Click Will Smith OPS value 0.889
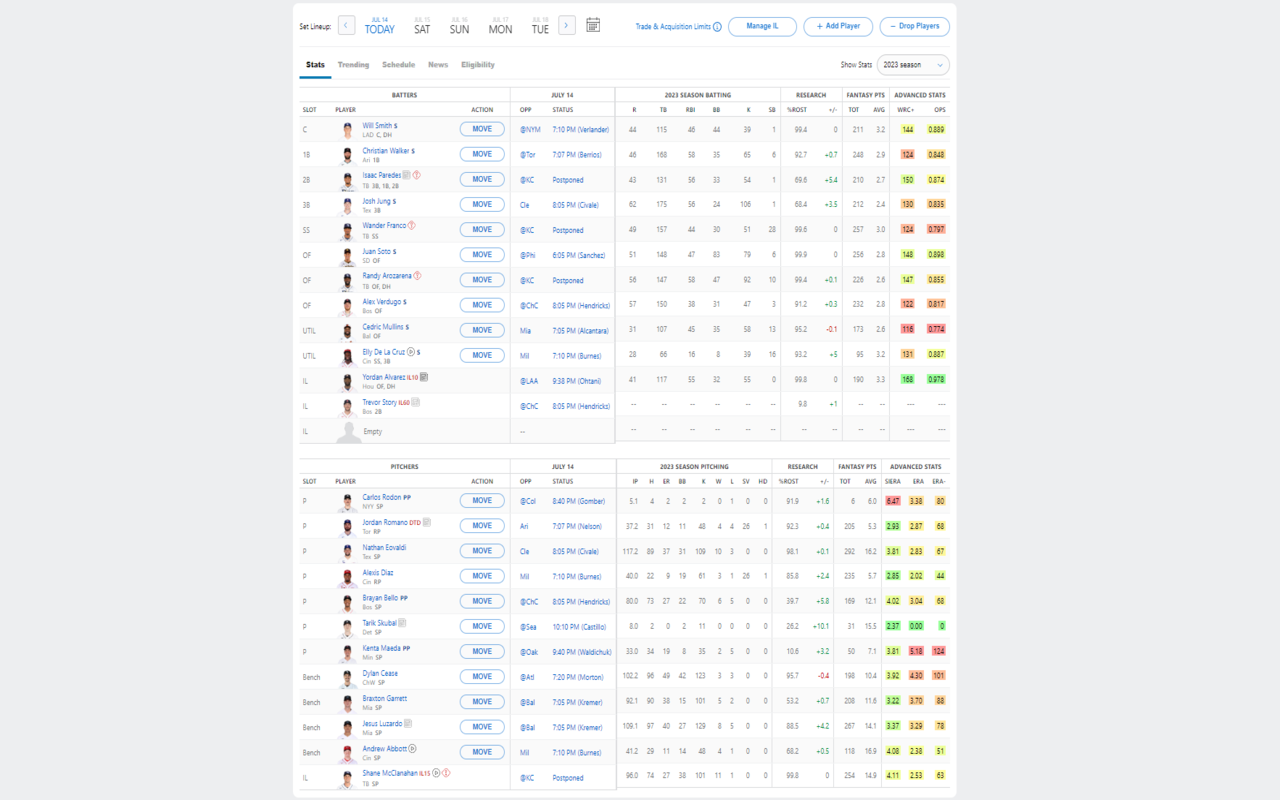The width and height of the screenshot is (1280, 800). (x=936, y=130)
